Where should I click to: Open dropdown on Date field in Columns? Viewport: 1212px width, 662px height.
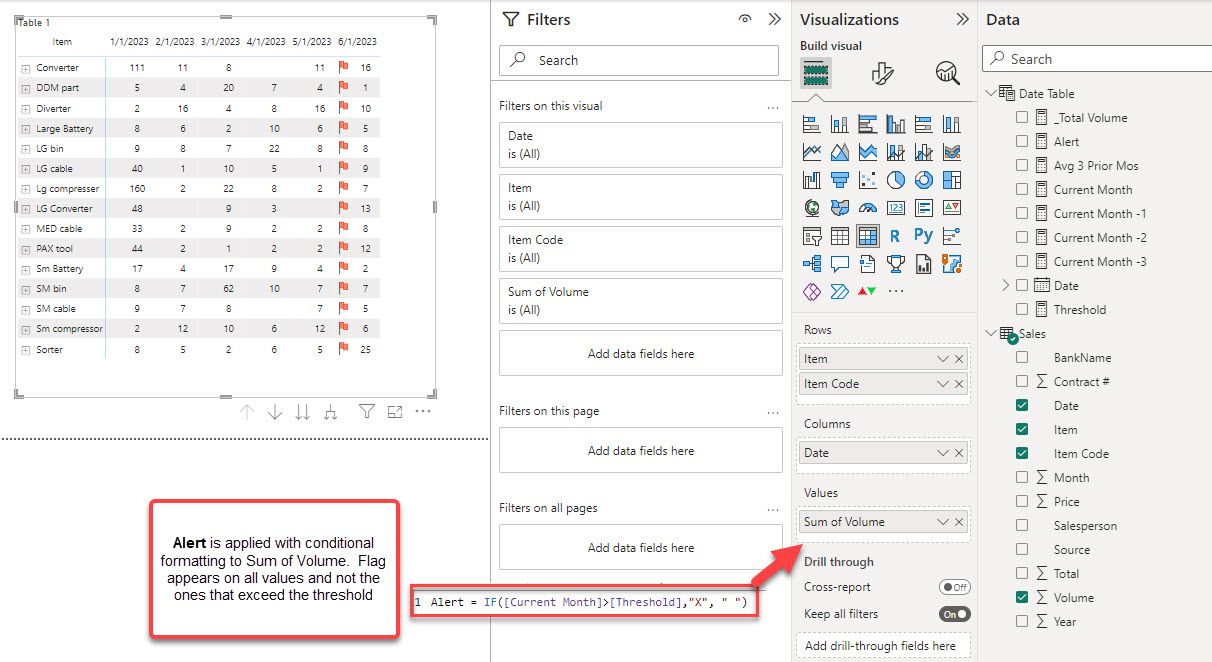(942, 453)
